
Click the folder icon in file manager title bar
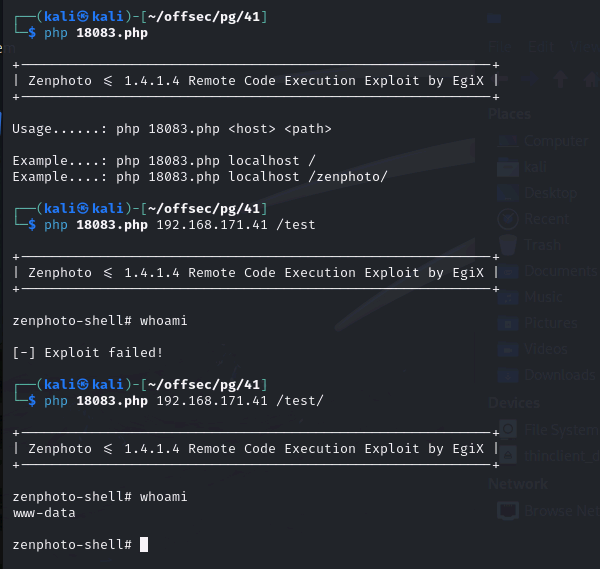[494, 18]
